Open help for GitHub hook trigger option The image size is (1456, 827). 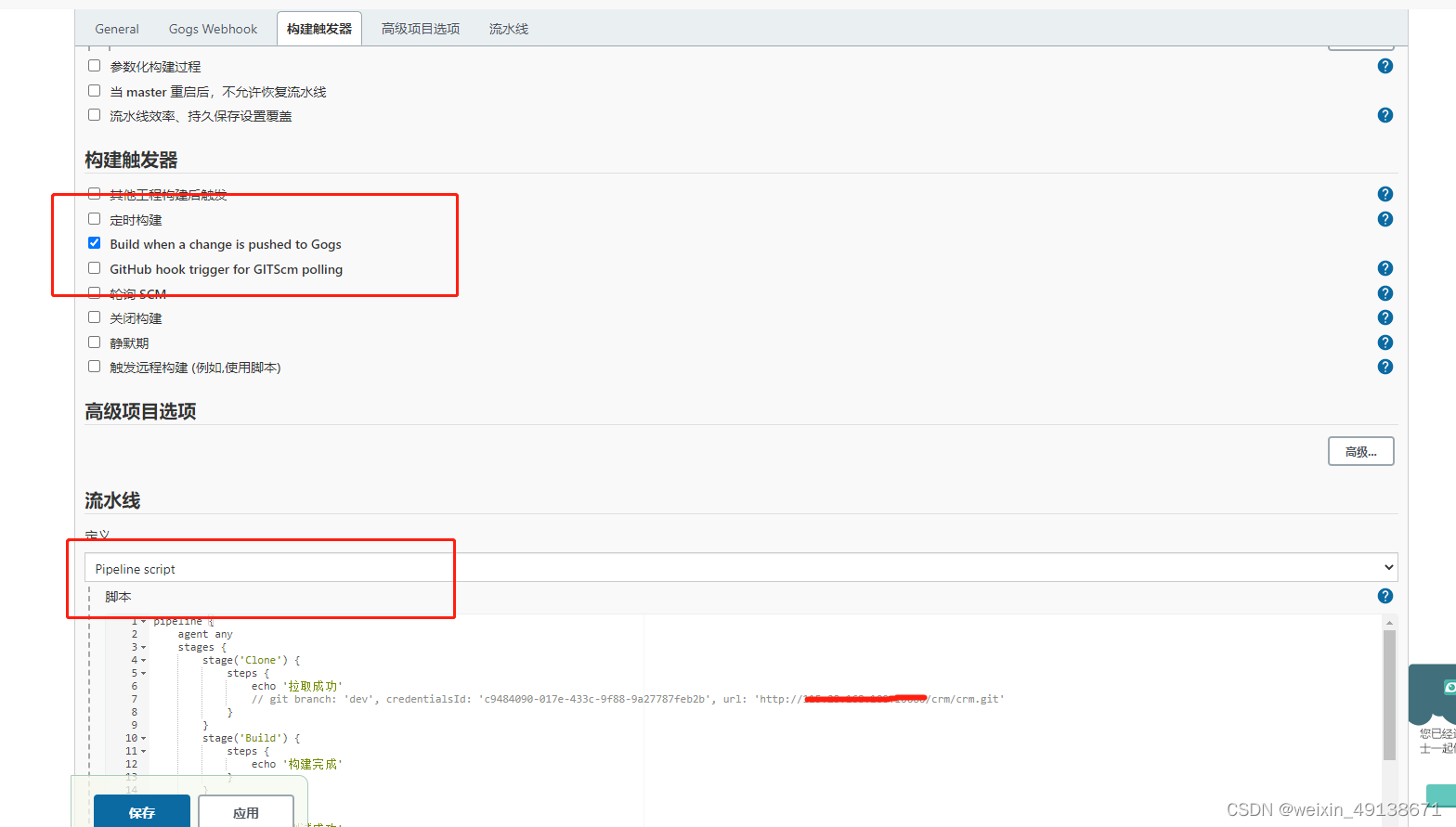[1384, 268]
